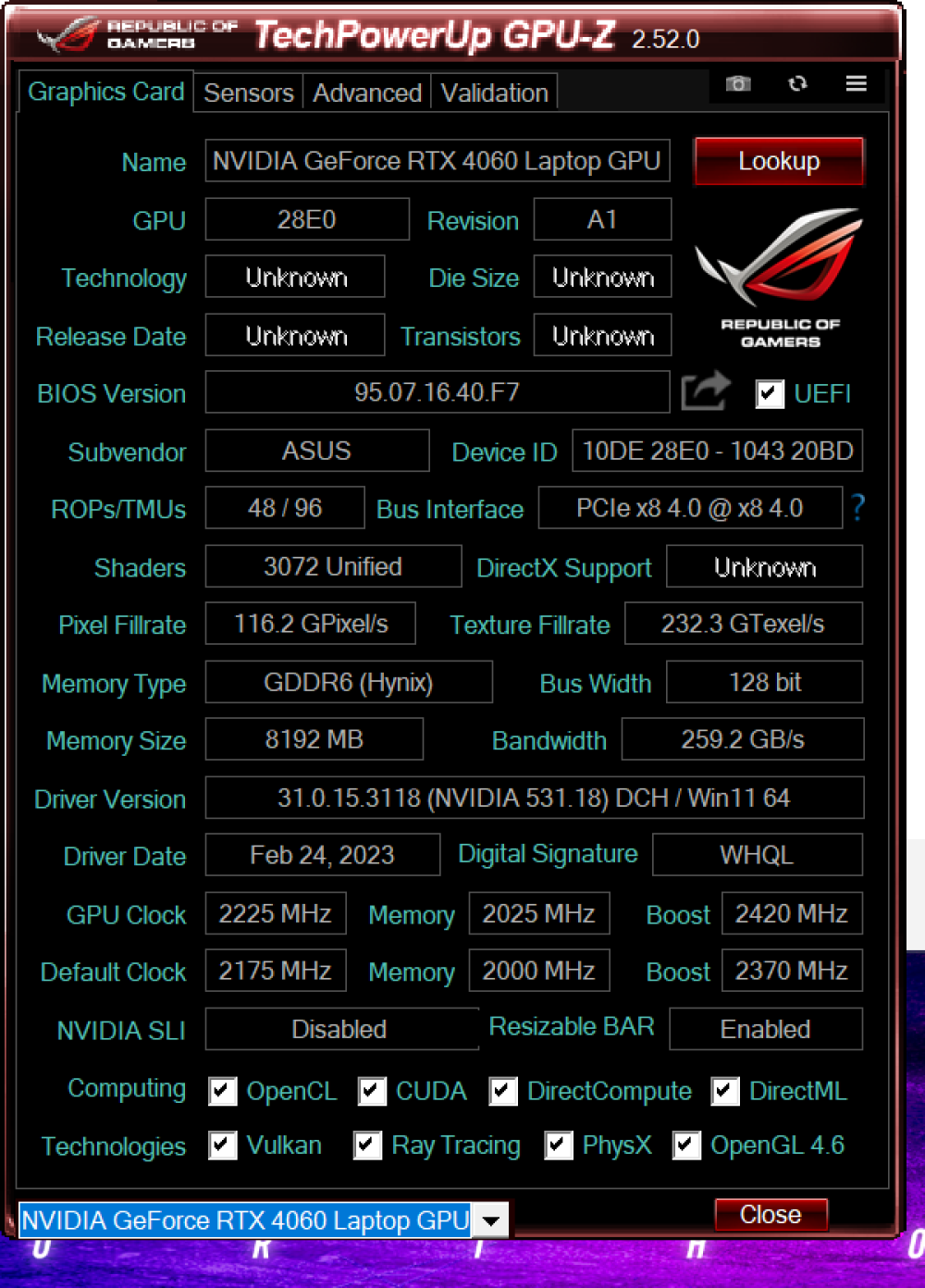The image size is (925, 1288).
Task: Toggle the Vulkan checkbox
Action: click(x=223, y=1146)
